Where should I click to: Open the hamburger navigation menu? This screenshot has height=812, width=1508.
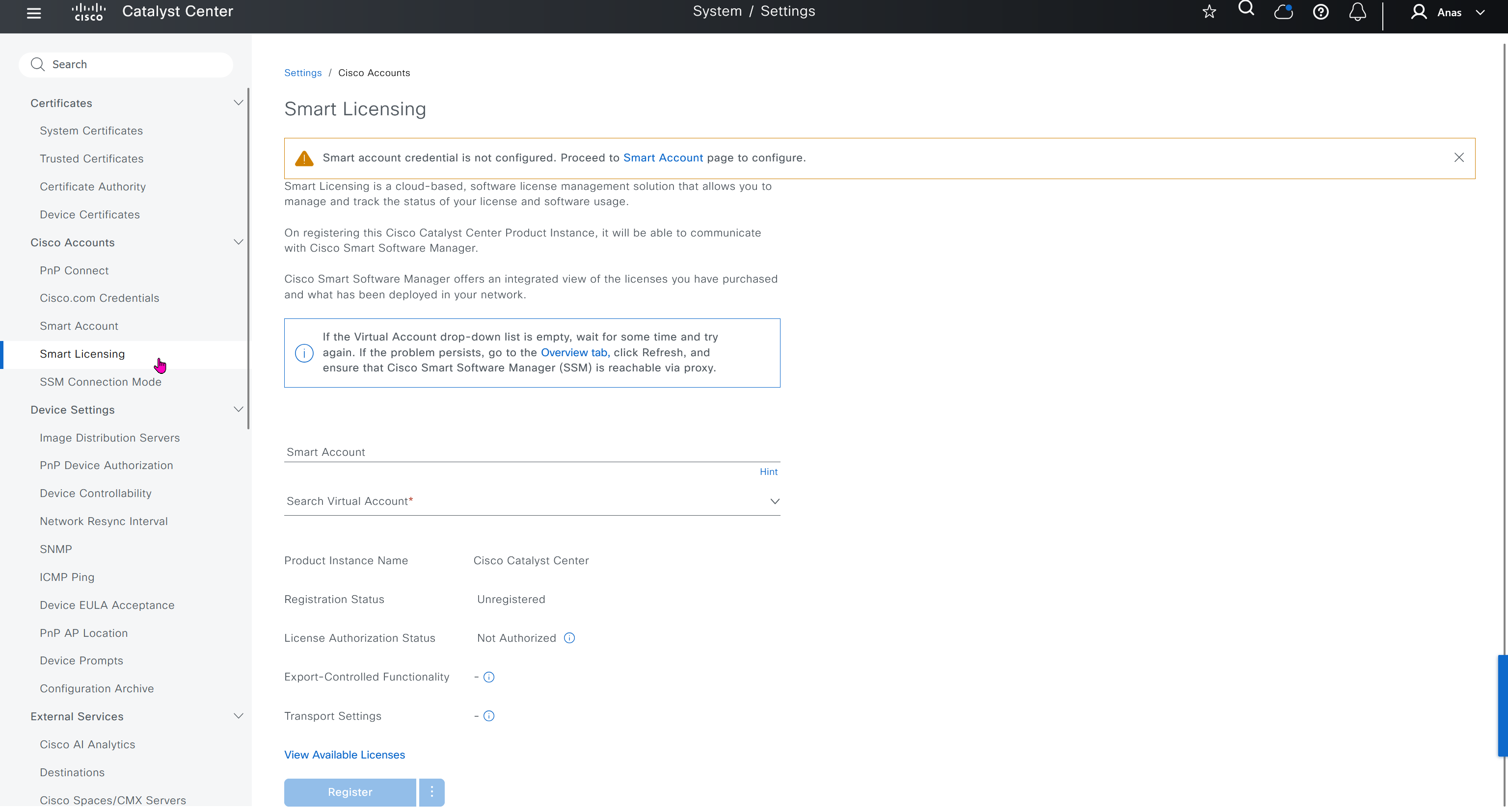pos(34,13)
